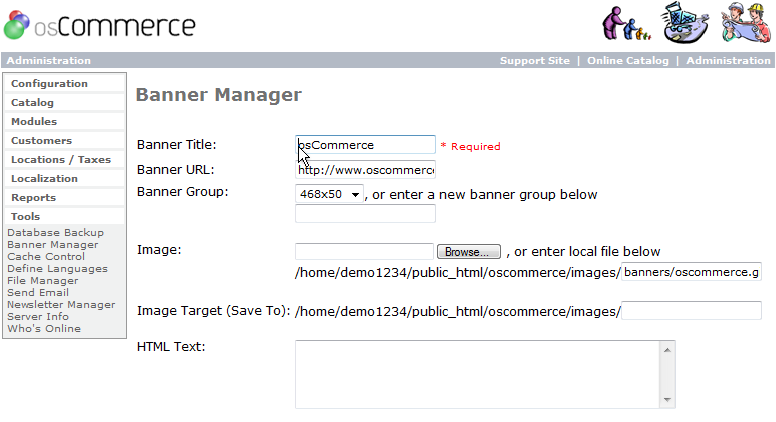Screen dimensions: 776x422
Task: Click the HTML Text scrollbar up arrow
Action: (x=667, y=350)
